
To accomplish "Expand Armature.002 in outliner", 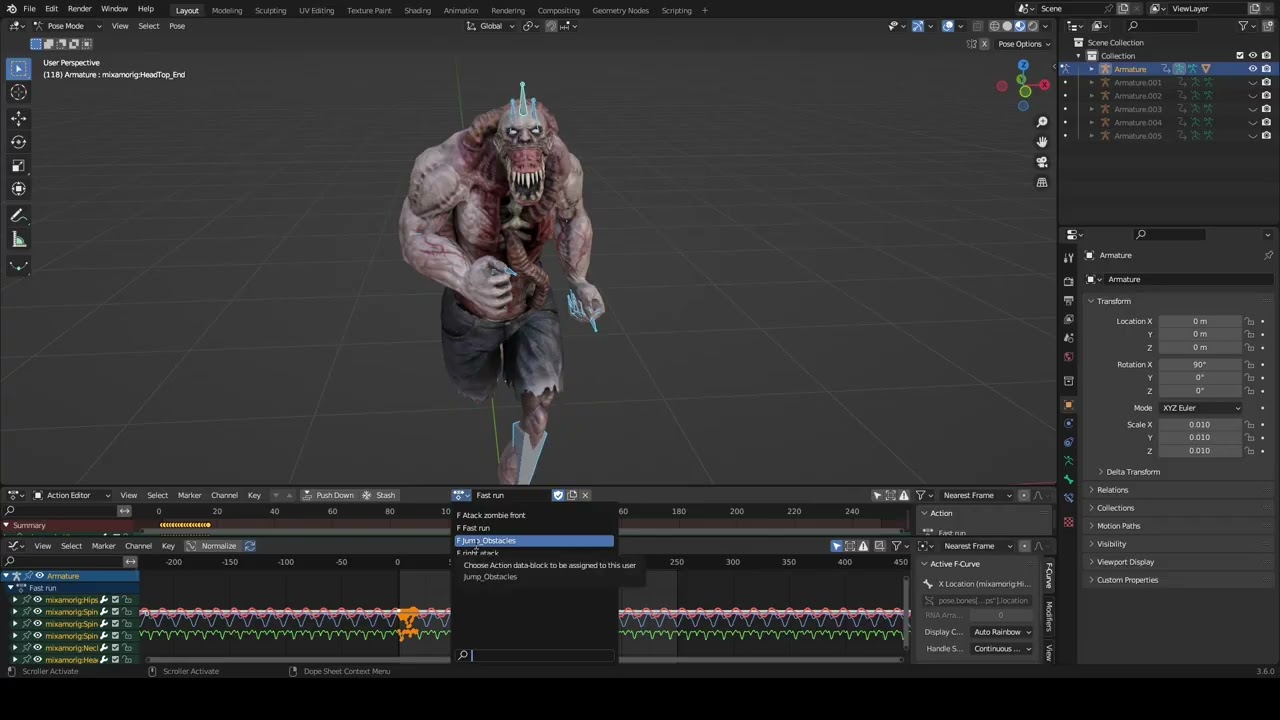I will (1092, 96).
